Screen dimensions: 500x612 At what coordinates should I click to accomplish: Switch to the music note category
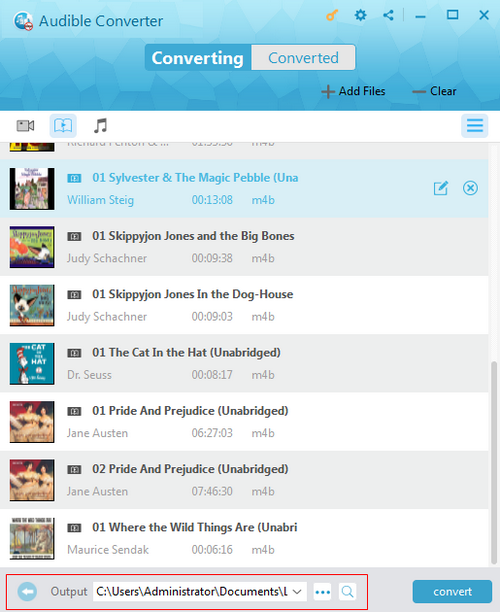click(100, 126)
